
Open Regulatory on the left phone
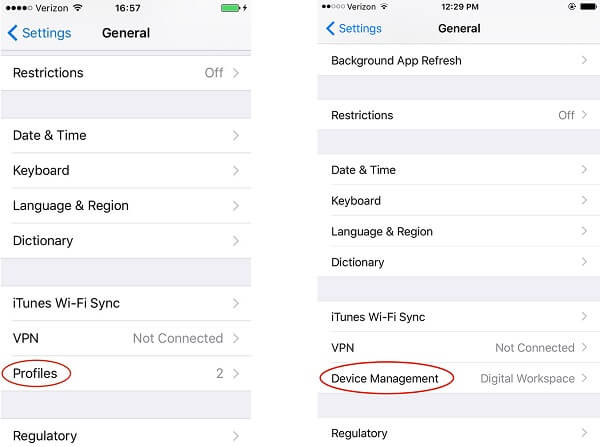[x=126, y=435]
